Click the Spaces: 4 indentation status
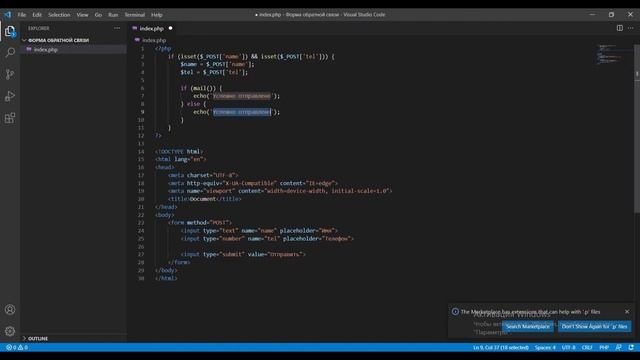 545,347
